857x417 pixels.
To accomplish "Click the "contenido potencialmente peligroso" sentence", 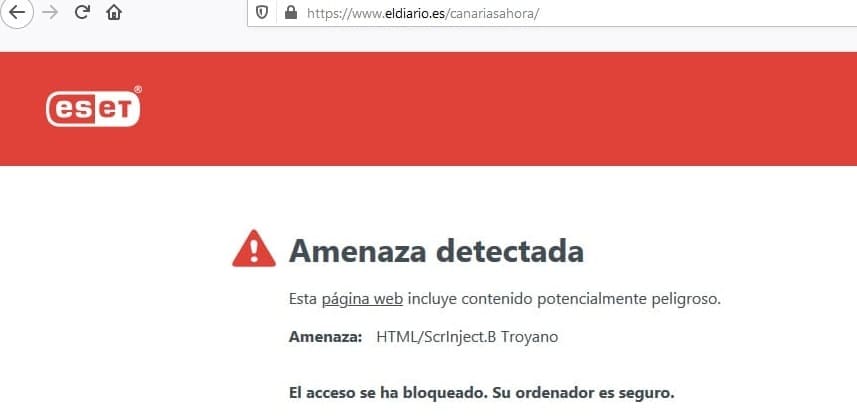I will click(591, 299).
